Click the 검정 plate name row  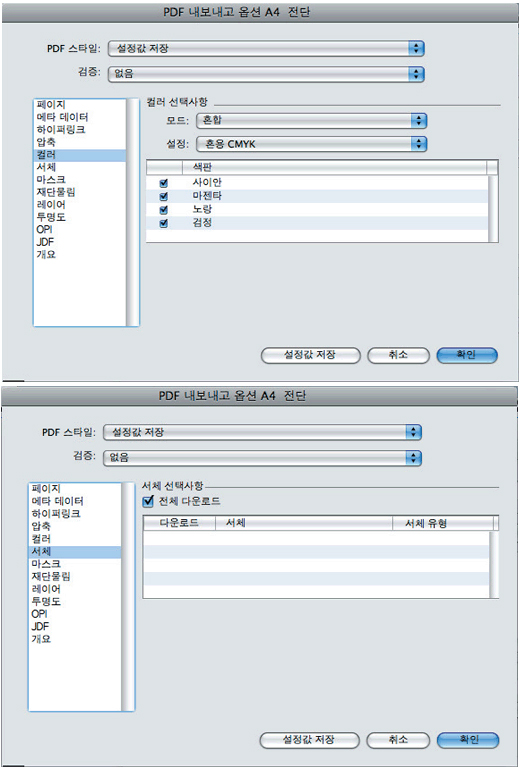[317, 223]
